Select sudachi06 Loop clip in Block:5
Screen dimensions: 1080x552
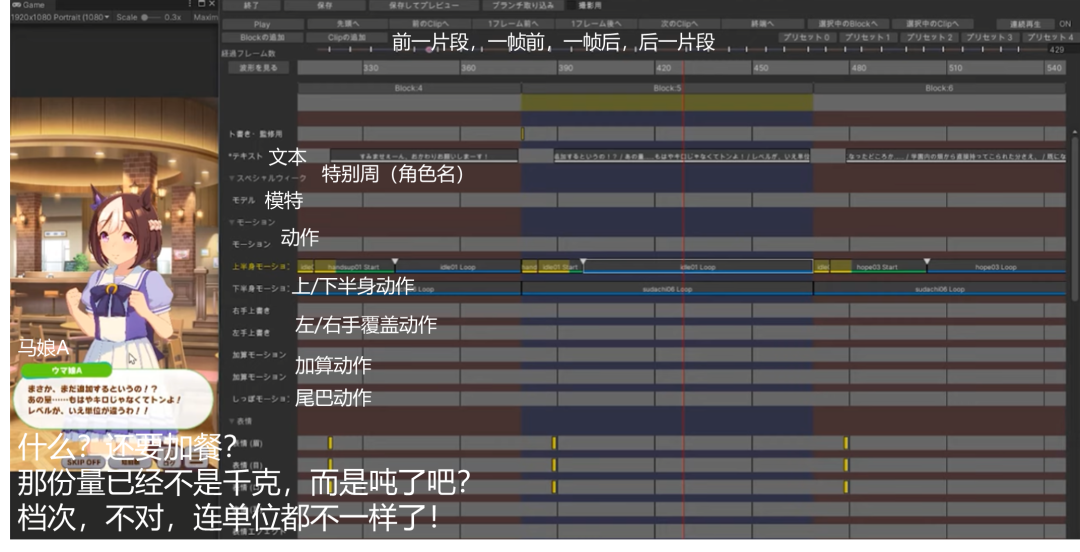pos(667,289)
